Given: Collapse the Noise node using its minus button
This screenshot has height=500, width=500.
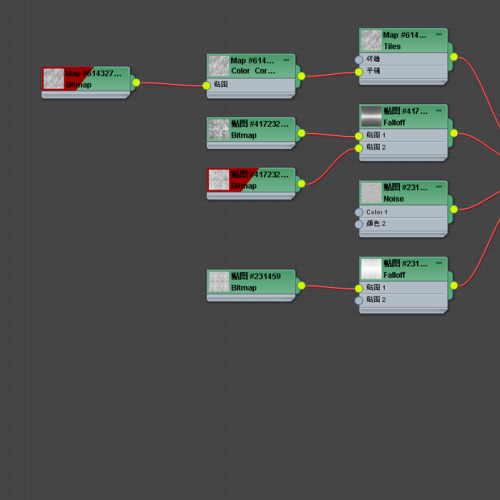Looking at the screenshot, I should coord(439,187).
